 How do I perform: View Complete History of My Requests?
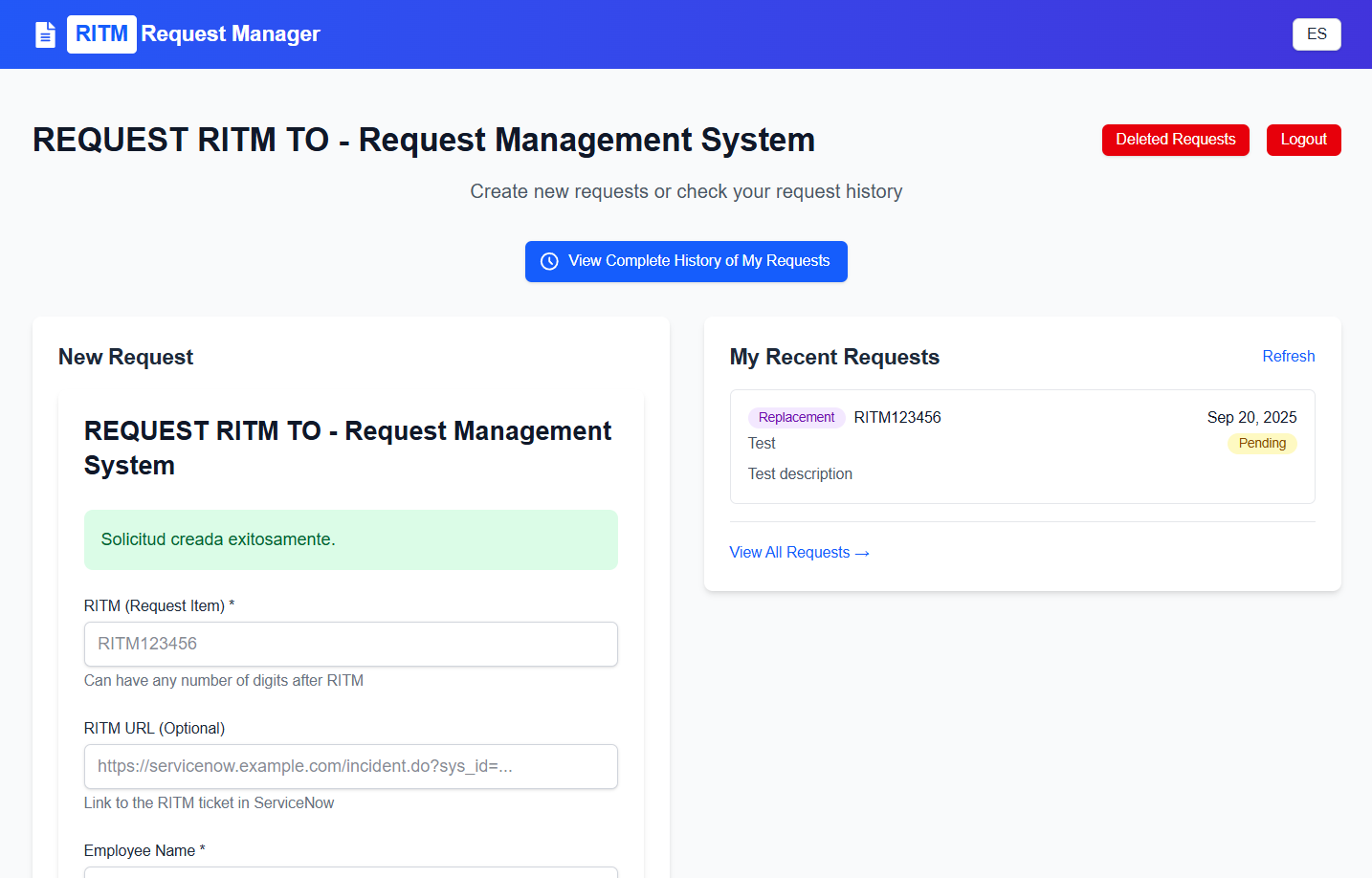(686, 261)
